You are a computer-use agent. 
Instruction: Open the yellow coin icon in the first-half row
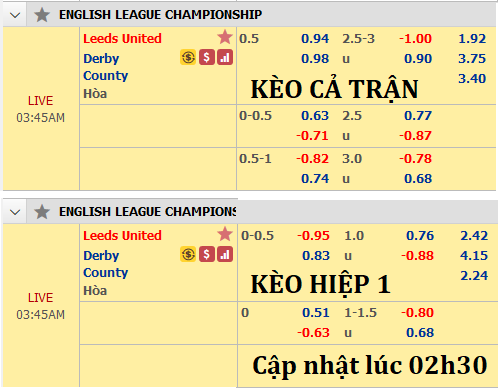188,254
